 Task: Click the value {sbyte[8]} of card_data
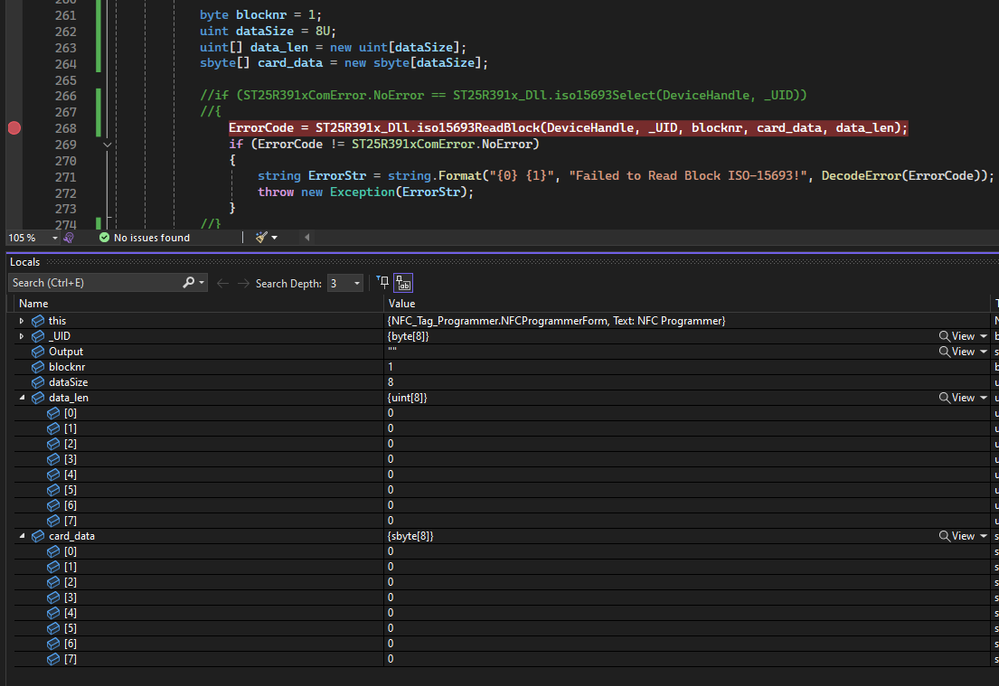[410, 536]
